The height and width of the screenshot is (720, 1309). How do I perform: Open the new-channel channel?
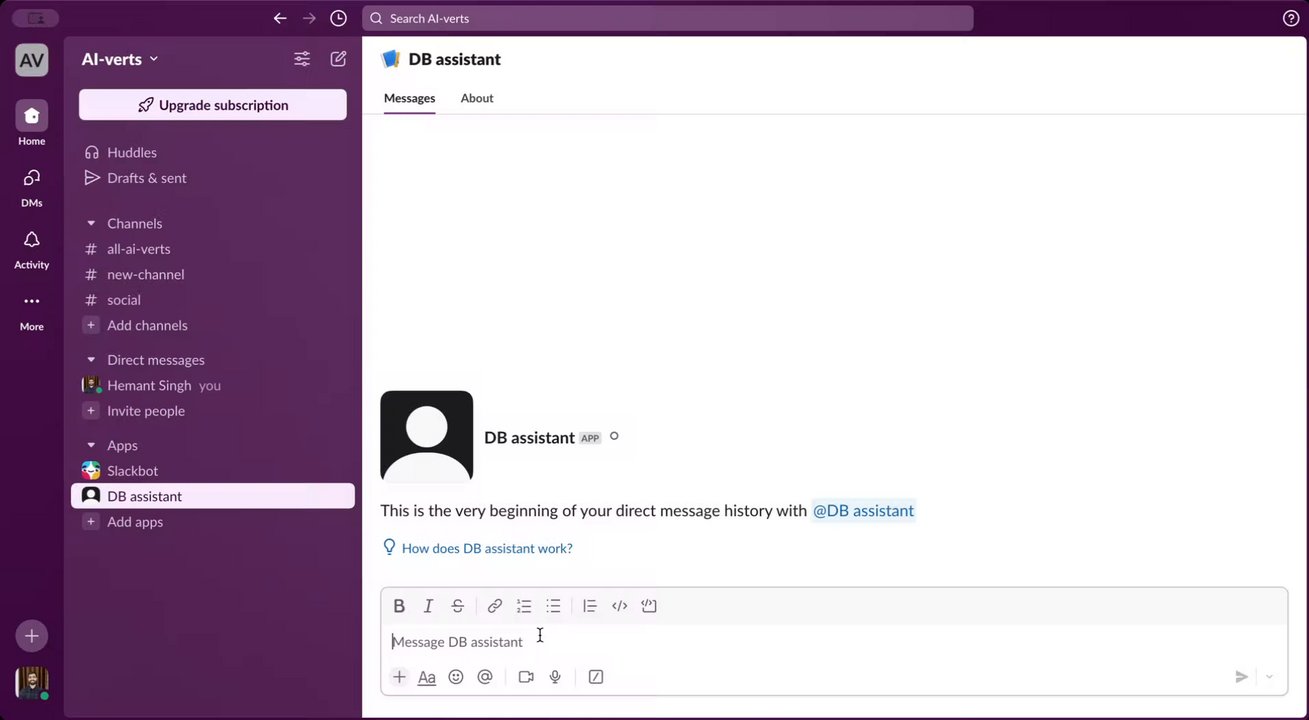pyautogui.click(x=213, y=274)
